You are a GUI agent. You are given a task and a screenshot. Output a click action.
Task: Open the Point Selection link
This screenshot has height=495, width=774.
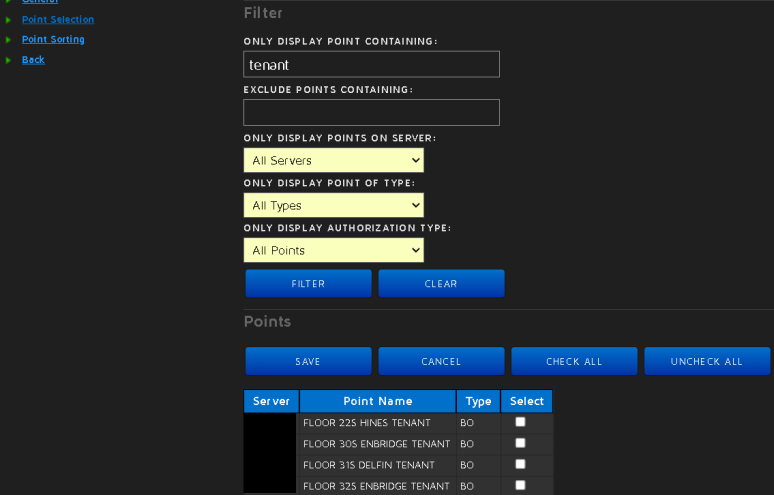tap(58, 19)
